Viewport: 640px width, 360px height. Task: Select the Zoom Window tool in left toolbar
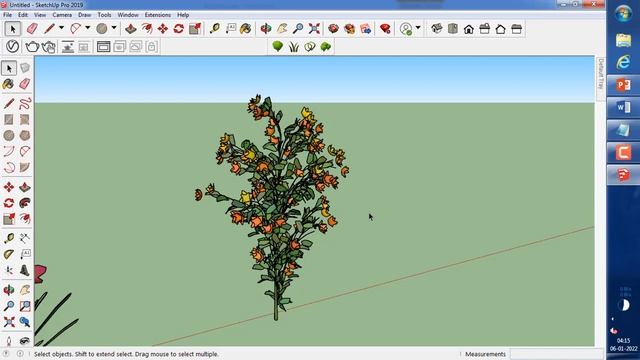(x=25, y=306)
